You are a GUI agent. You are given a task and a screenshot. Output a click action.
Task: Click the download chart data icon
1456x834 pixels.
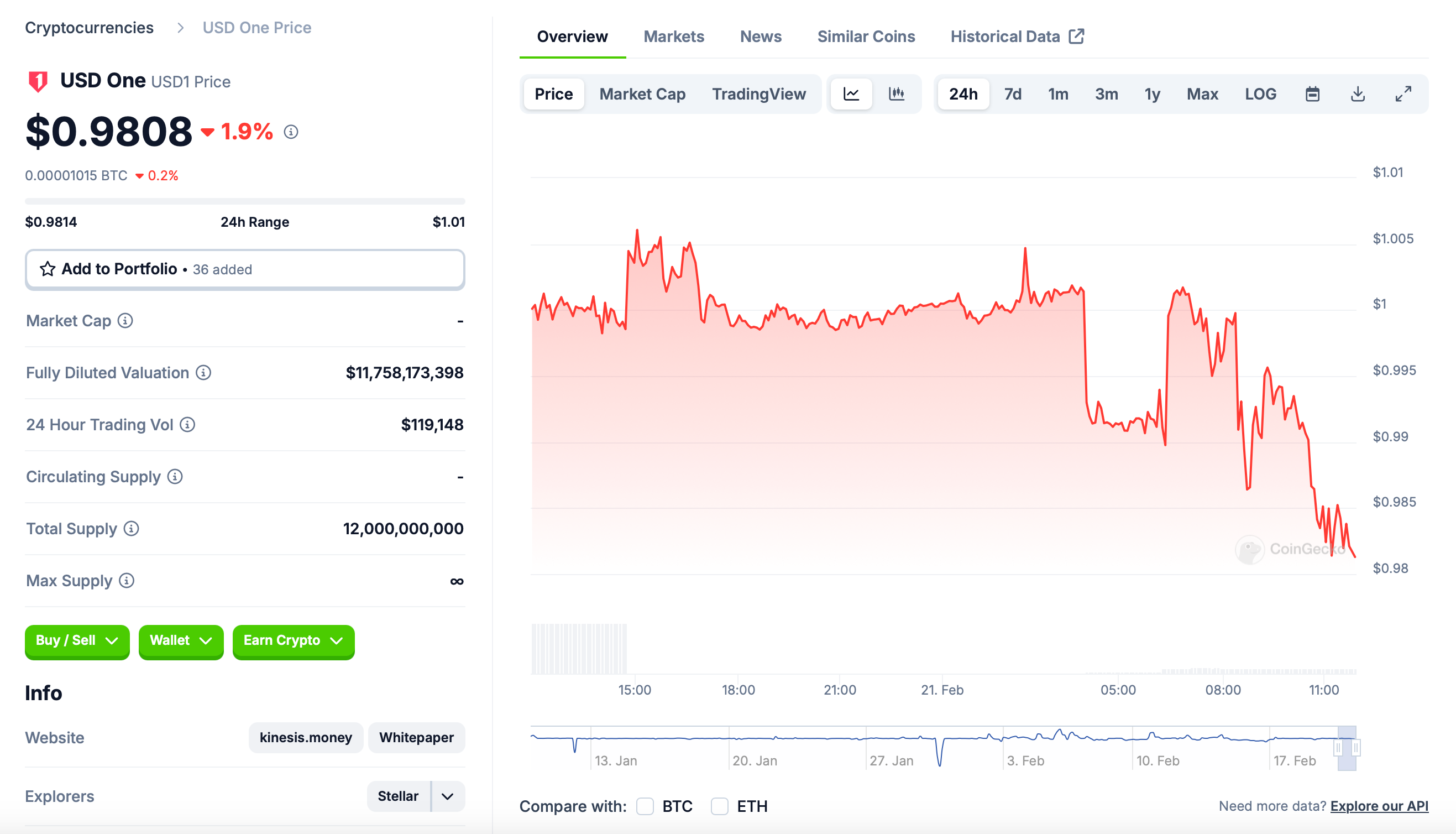click(1358, 94)
